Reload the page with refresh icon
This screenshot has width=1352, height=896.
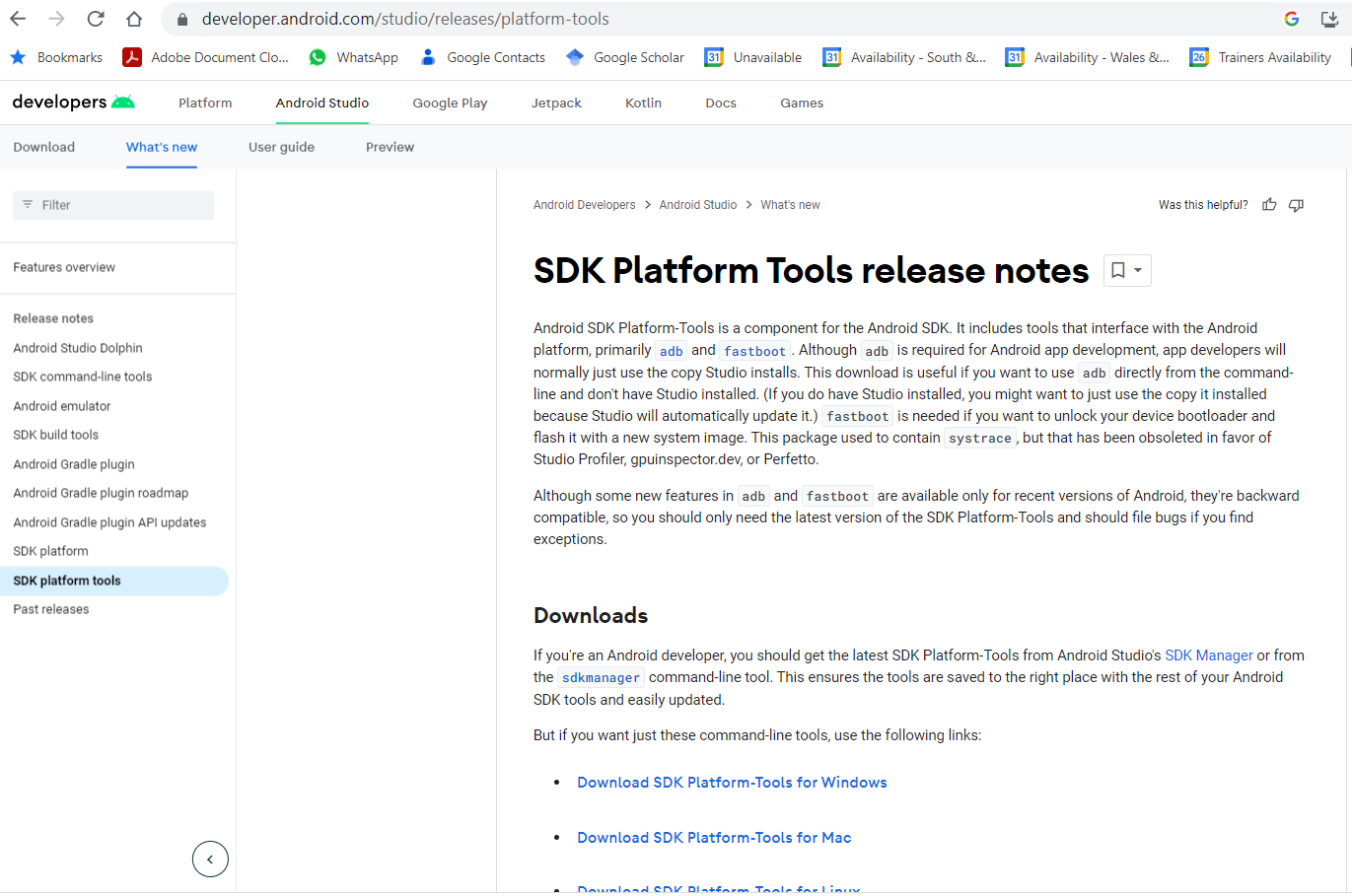96,19
